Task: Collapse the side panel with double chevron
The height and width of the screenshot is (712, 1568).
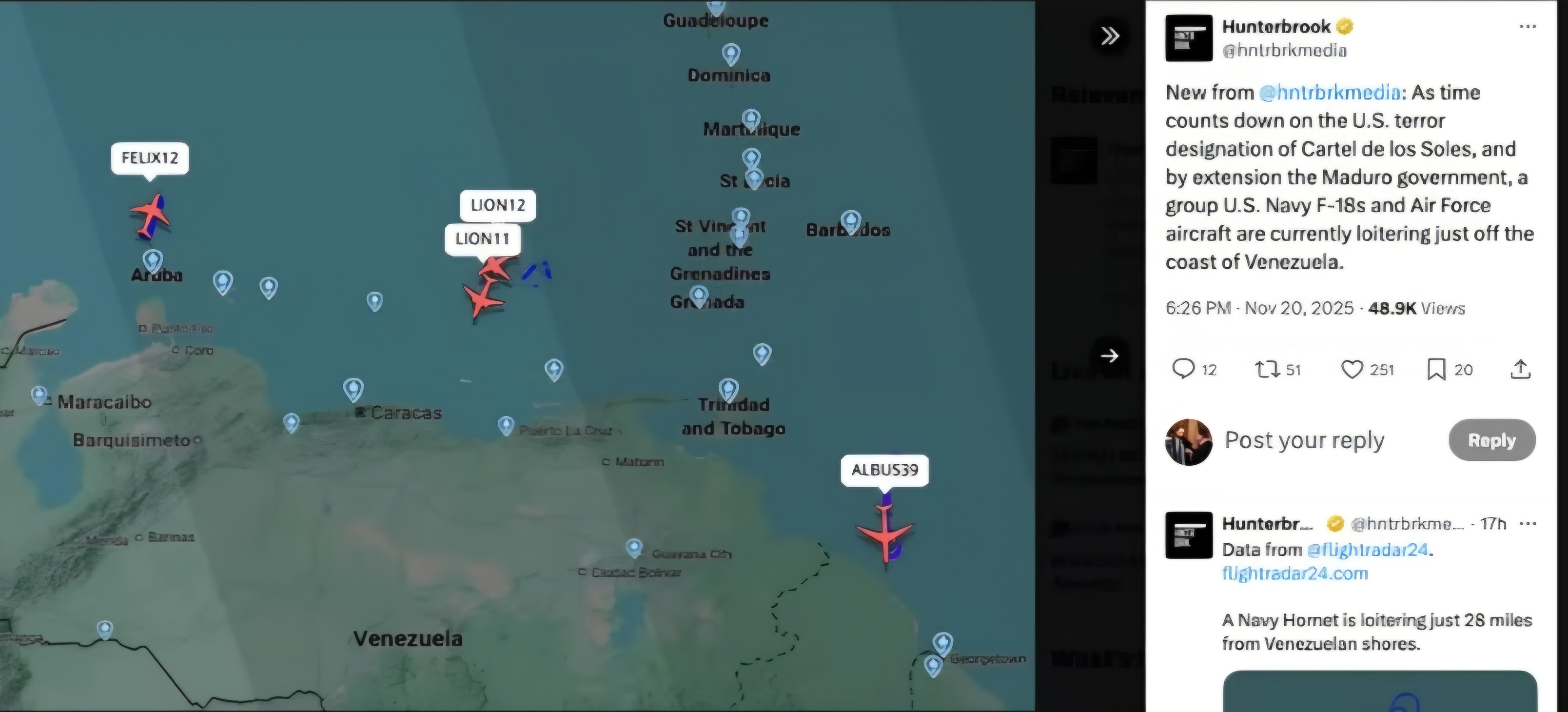Action: coord(1110,36)
